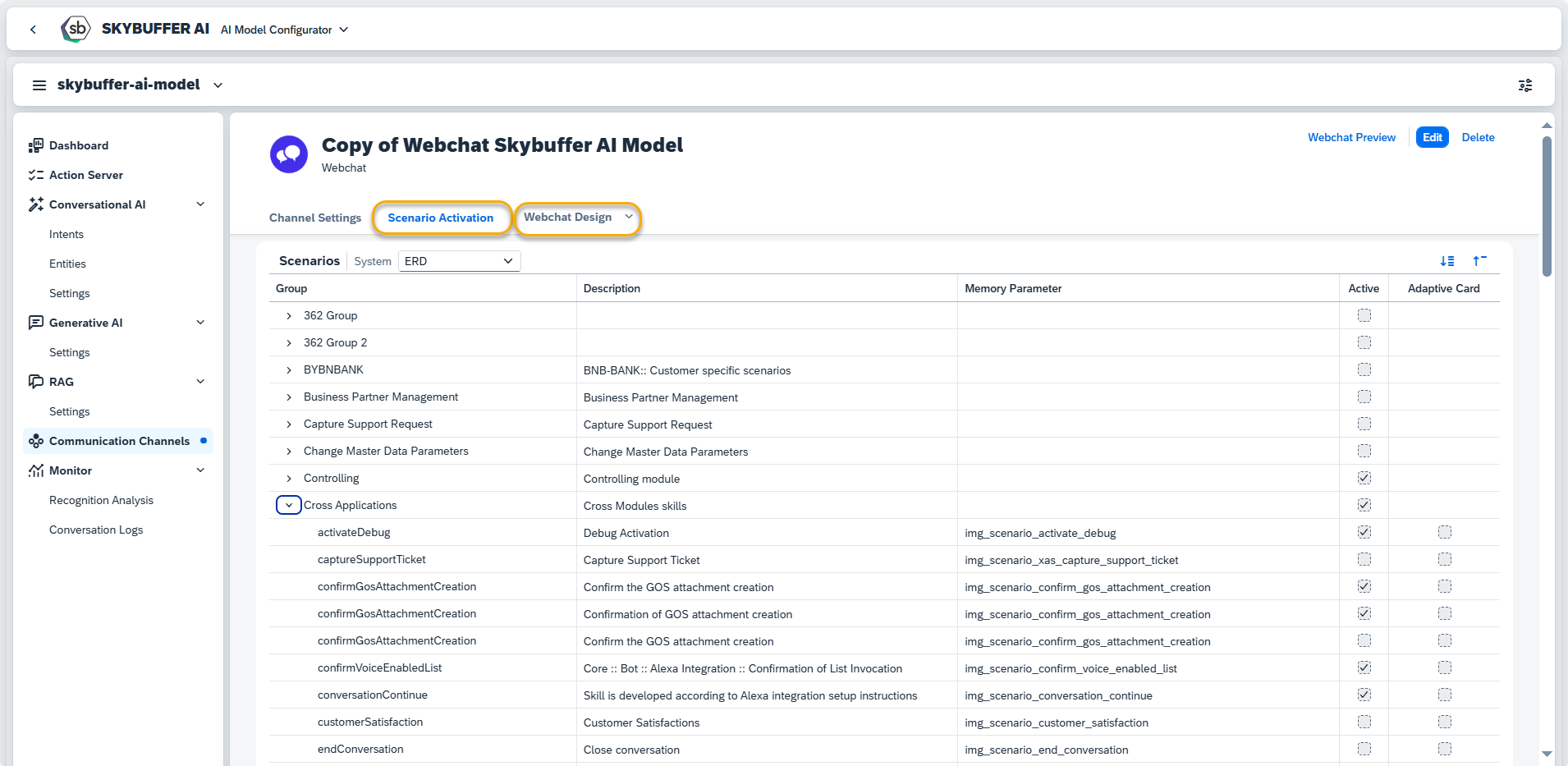Open Recognition Analysis in sidebar
Viewport: 1568px width, 766px height.
point(101,500)
